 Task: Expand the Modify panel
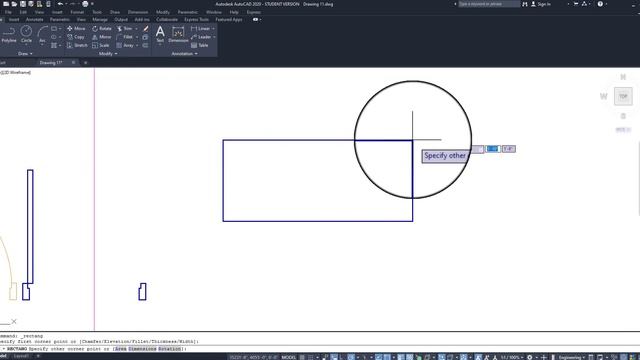pyautogui.click(x=108, y=53)
